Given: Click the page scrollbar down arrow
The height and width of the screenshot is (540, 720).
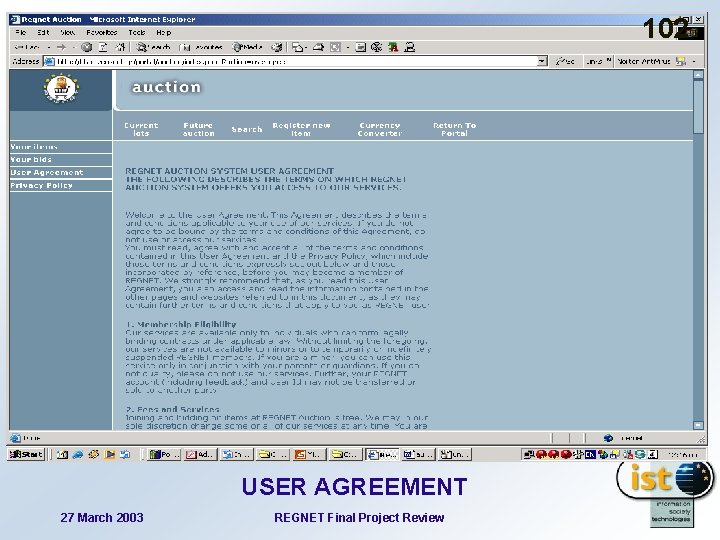Looking at the screenshot, I should click(x=698, y=425).
